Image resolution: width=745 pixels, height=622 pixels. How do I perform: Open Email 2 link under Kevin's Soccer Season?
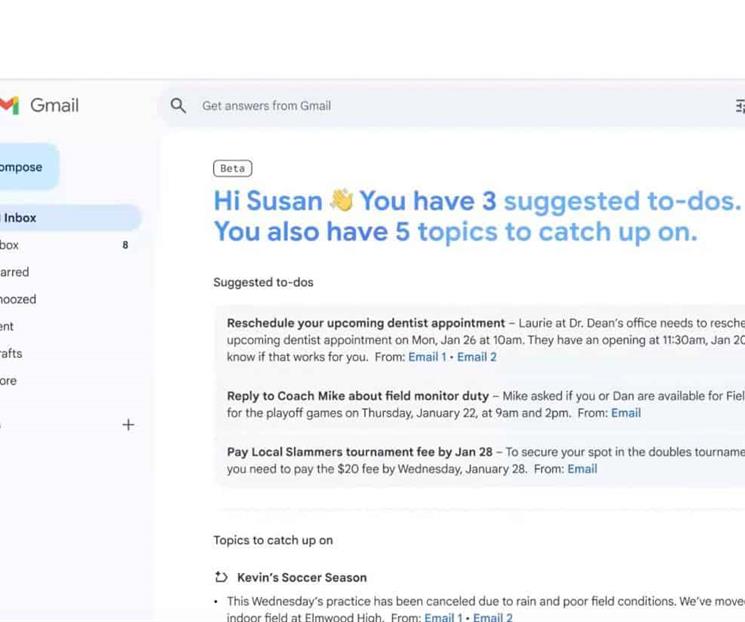[493, 617]
